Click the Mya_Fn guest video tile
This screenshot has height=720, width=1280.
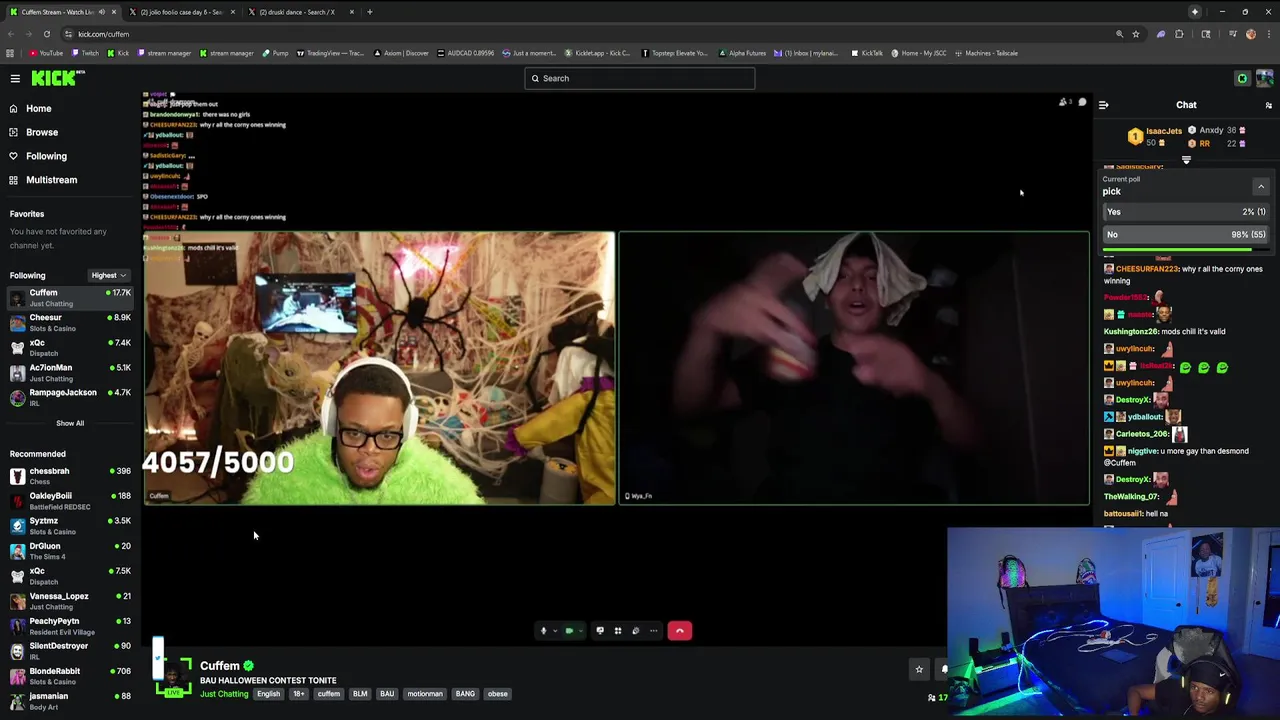pyautogui.click(x=854, y=368)
